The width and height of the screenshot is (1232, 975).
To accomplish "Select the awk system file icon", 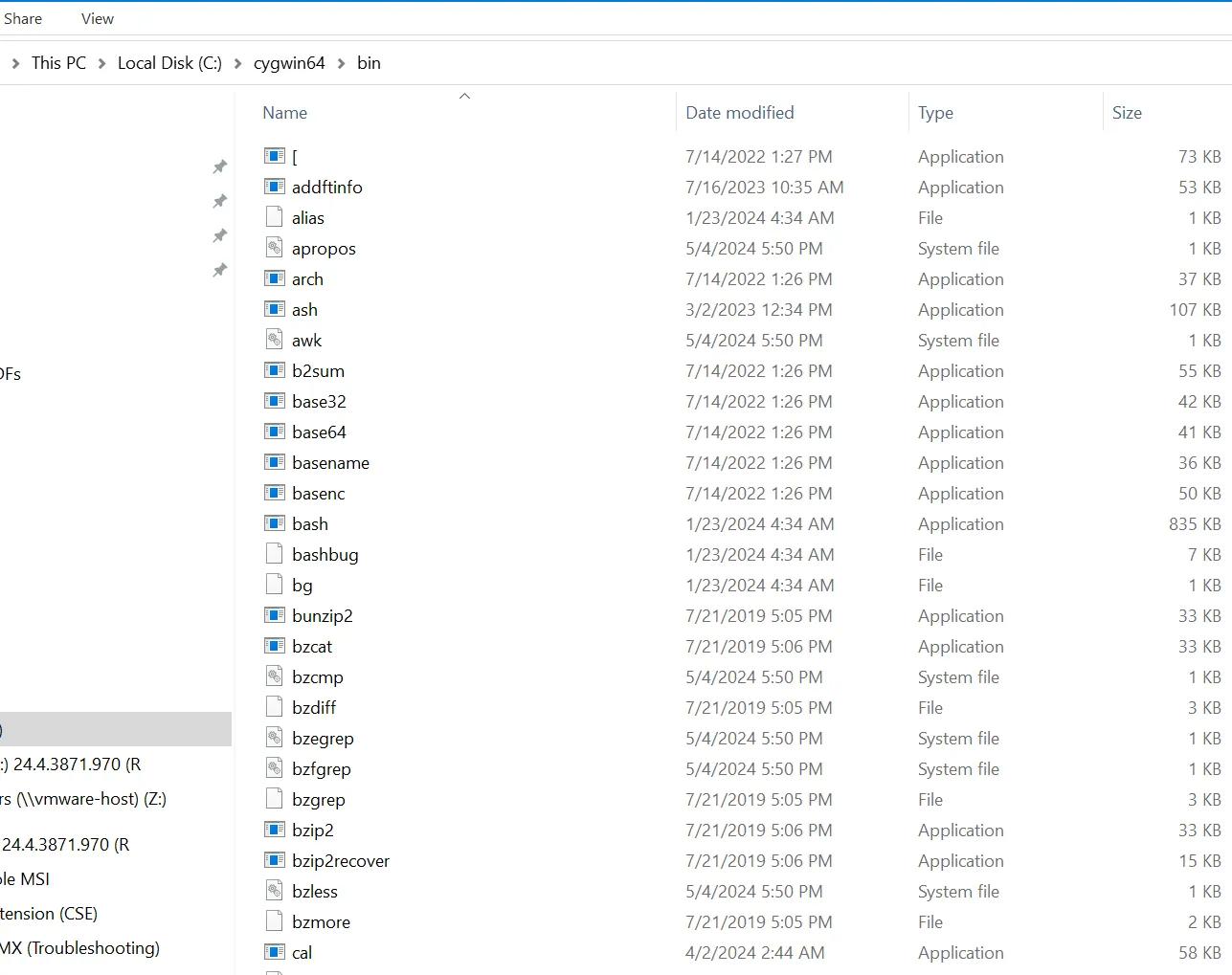I will click(x=275, y=340).
